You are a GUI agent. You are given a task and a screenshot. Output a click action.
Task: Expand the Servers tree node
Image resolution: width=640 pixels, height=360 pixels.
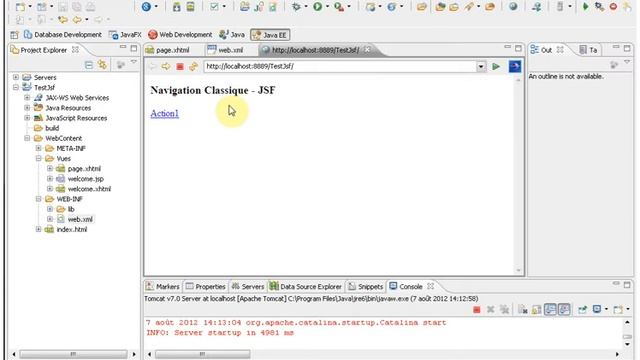[x=16, y=77]
